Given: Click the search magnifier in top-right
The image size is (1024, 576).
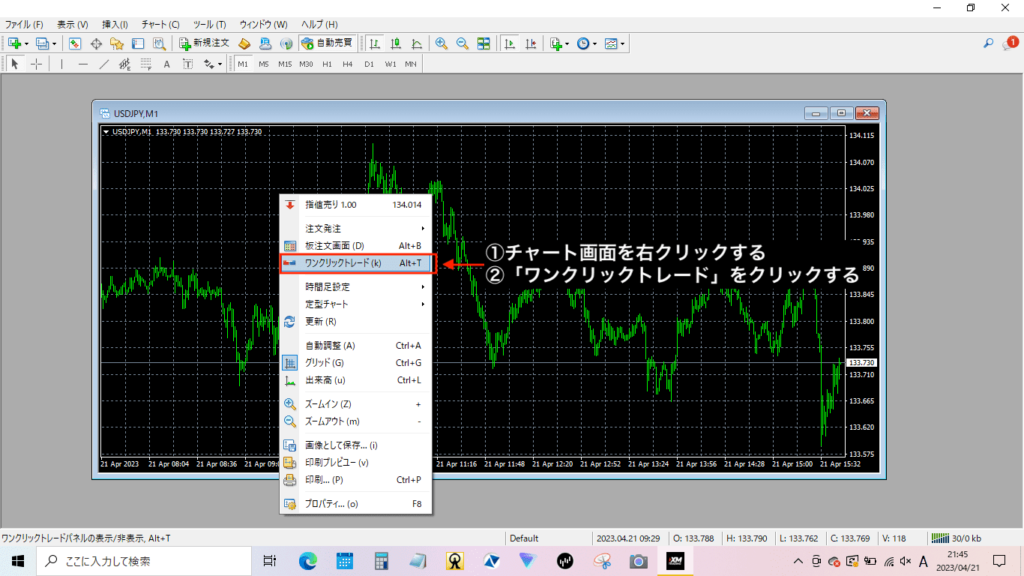Looking at the screenshot, I should tap(988, 43).
